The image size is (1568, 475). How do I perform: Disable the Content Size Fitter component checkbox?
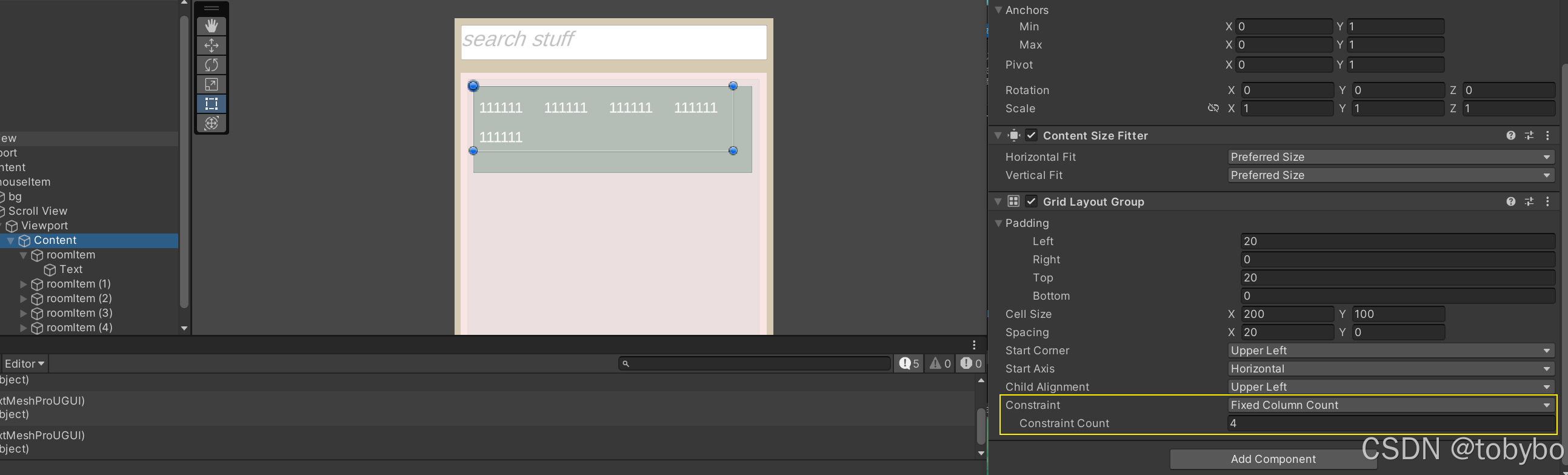click(x=1031, y=135)
